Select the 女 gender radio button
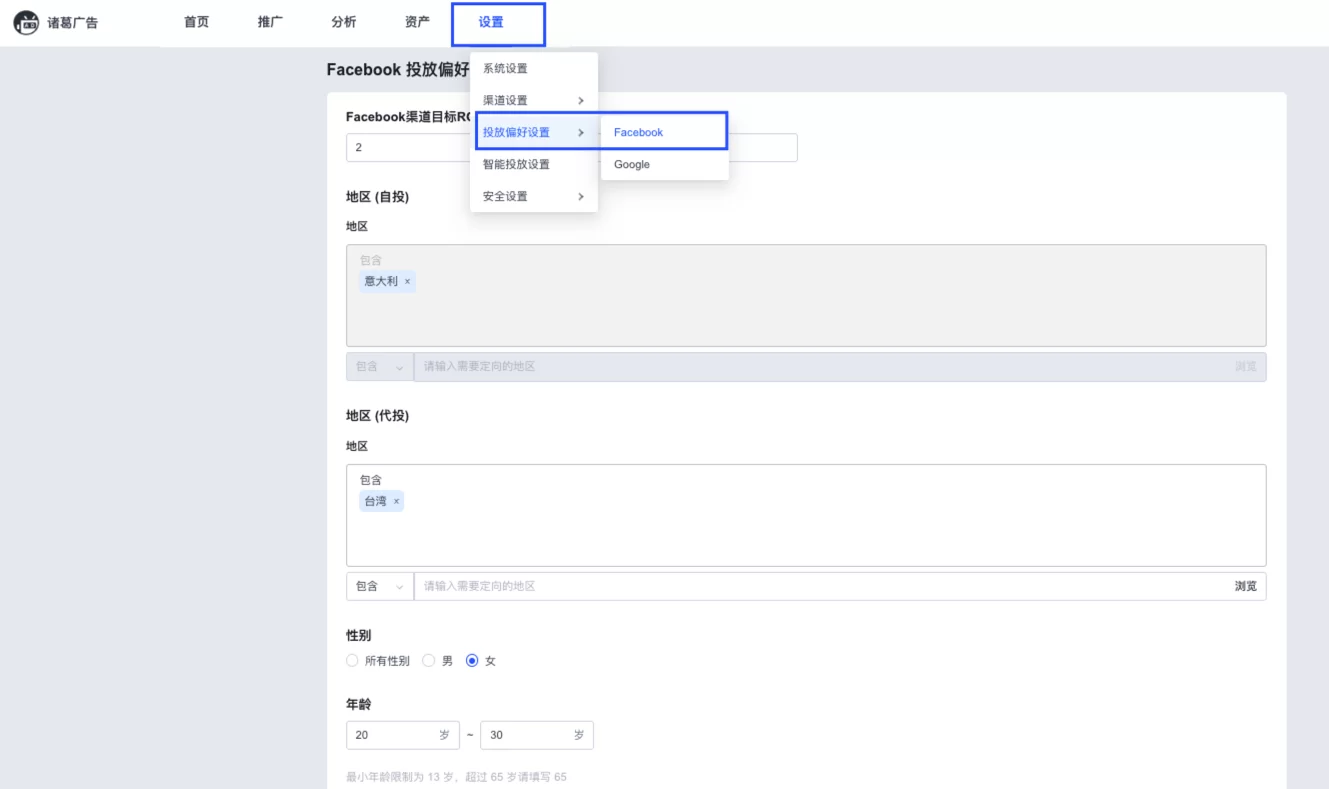The width and height of the screenshot is (1329, 789). click(x=472, y=661)
